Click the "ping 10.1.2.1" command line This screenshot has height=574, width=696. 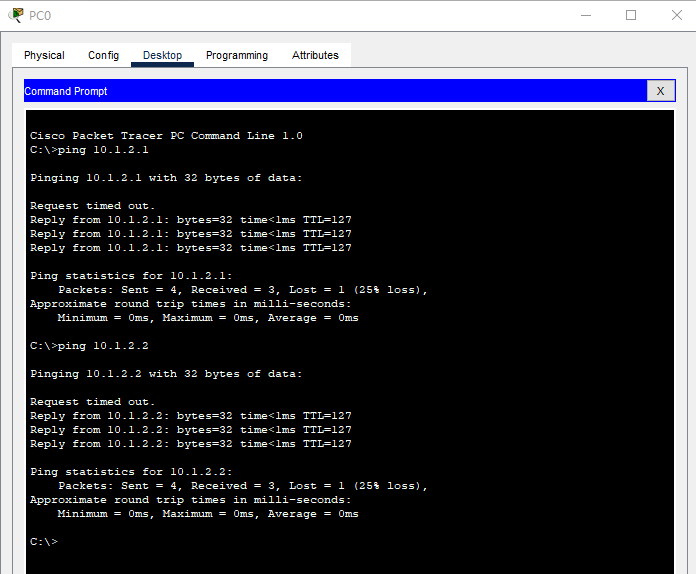click(x=89, y=150)
